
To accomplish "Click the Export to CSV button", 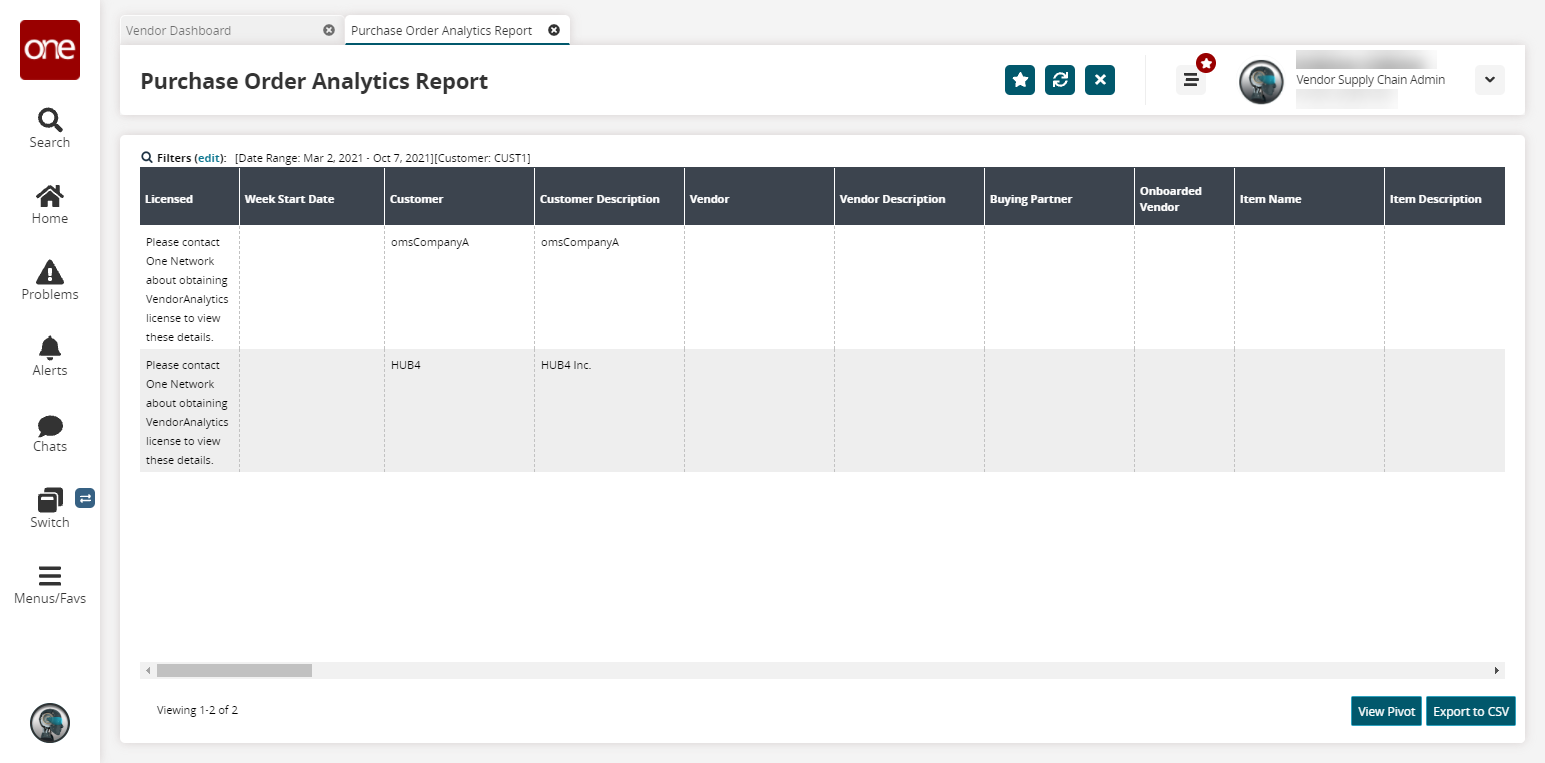I will (1470, 711).
